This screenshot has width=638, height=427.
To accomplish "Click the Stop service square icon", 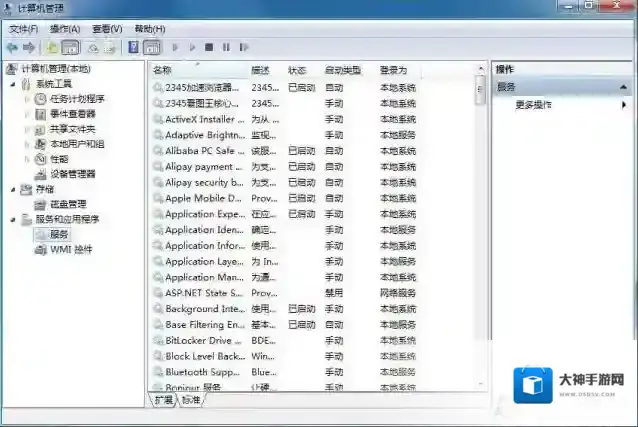I will [x=209, y=48].
